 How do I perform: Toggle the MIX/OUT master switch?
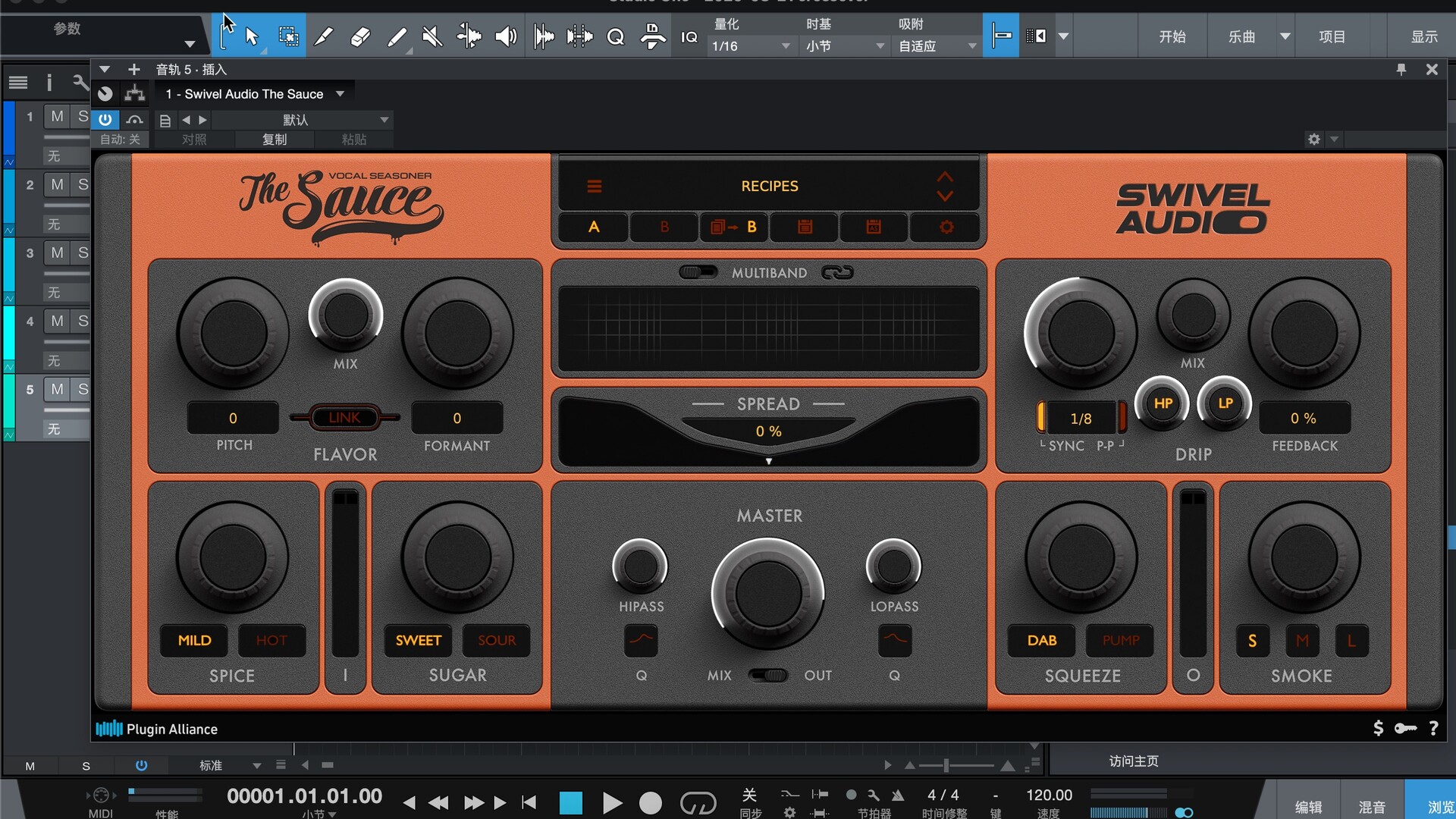(768, 675)
